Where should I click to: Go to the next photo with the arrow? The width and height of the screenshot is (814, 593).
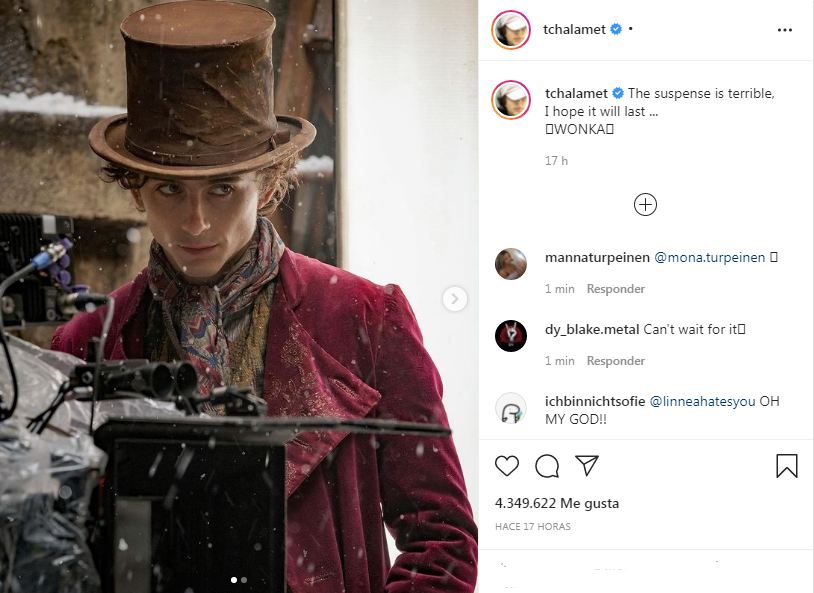tap(455, 299)
